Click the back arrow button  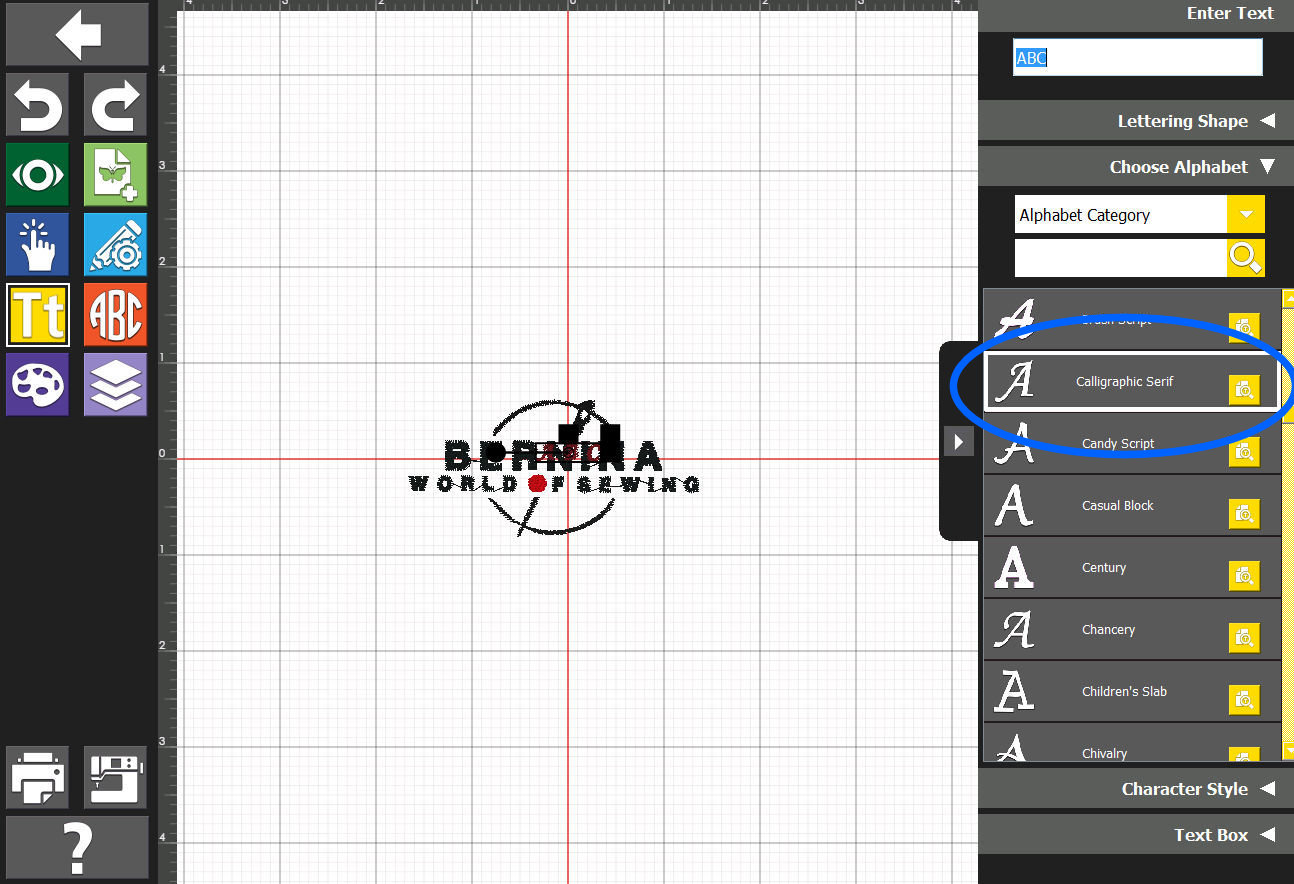pos(77,34)
